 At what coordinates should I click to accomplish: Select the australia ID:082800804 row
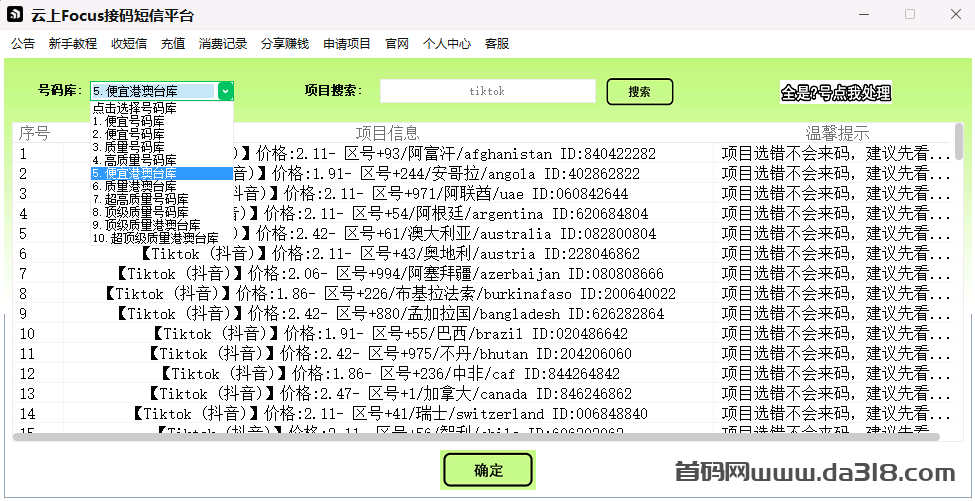484,234
